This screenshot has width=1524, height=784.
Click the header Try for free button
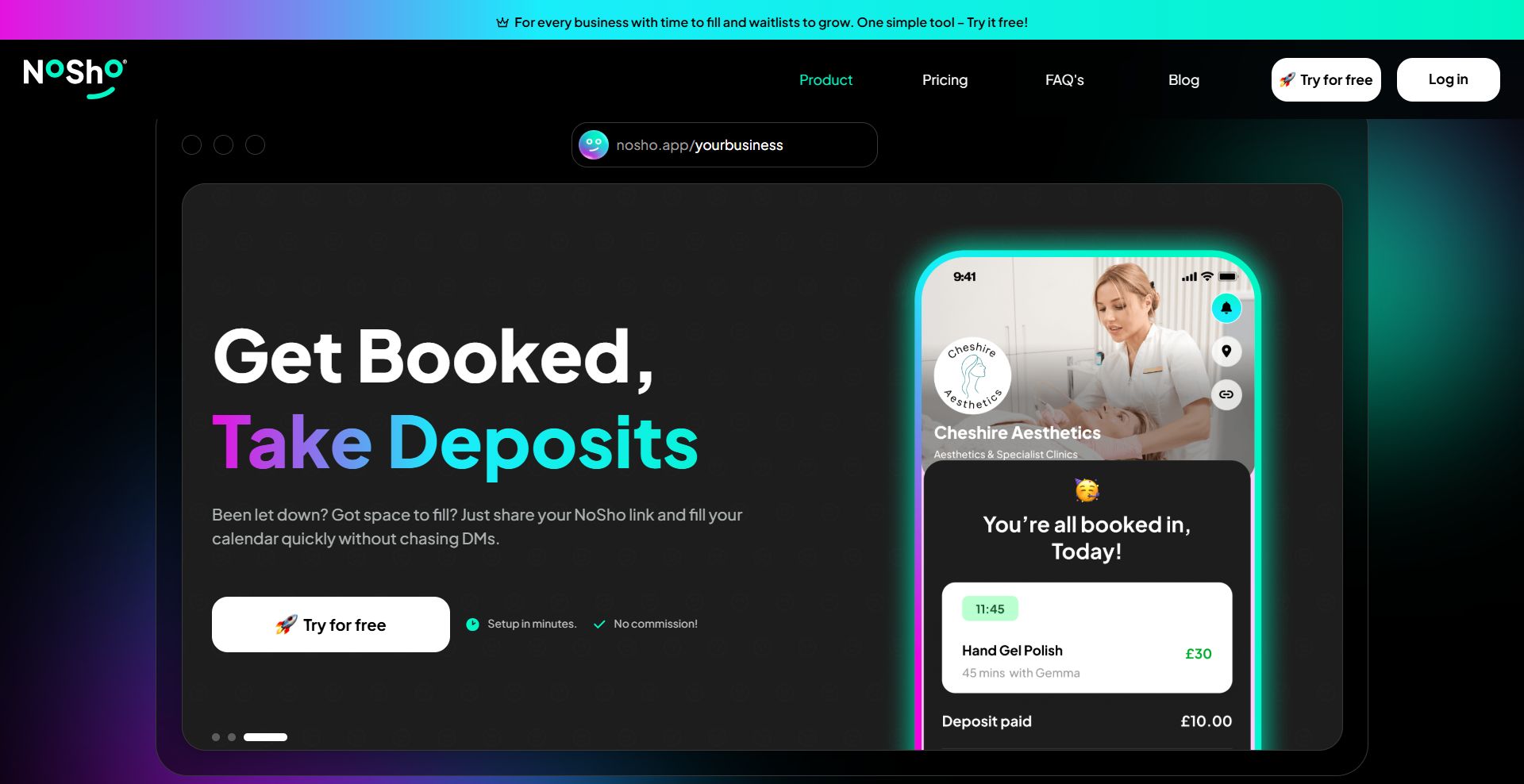click(1326, 79)
